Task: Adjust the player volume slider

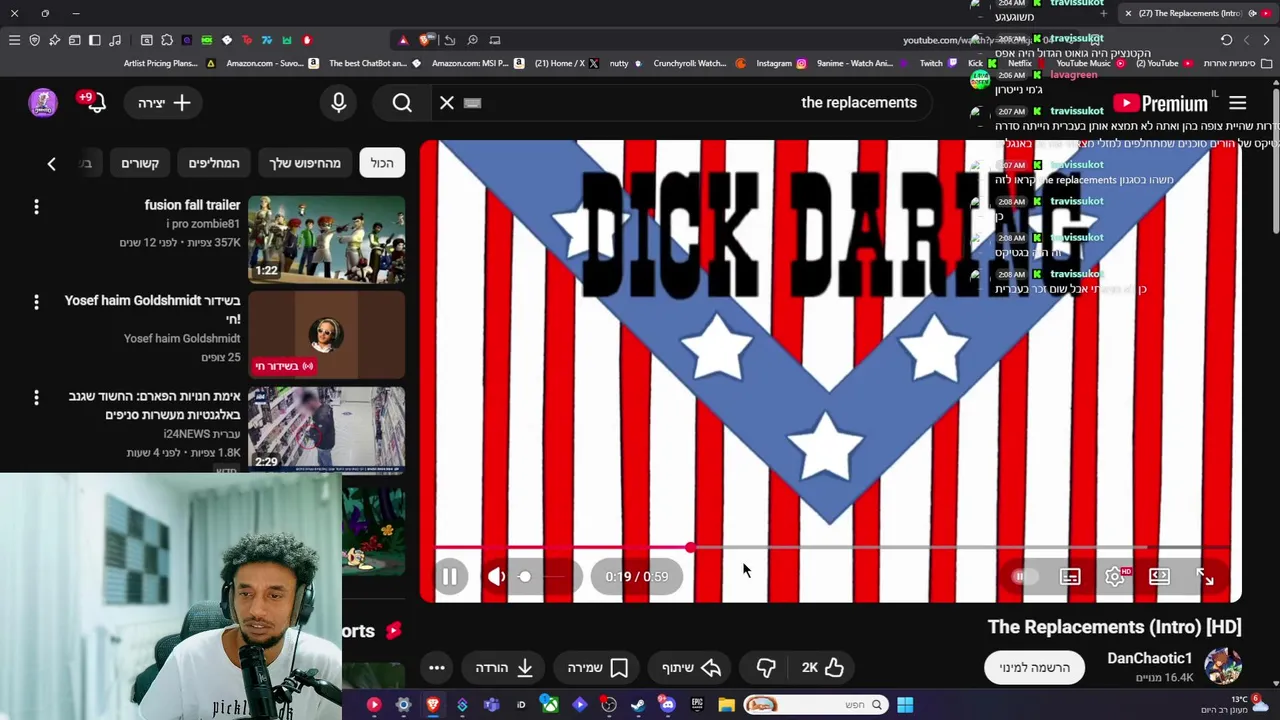Action: [544, 577]
